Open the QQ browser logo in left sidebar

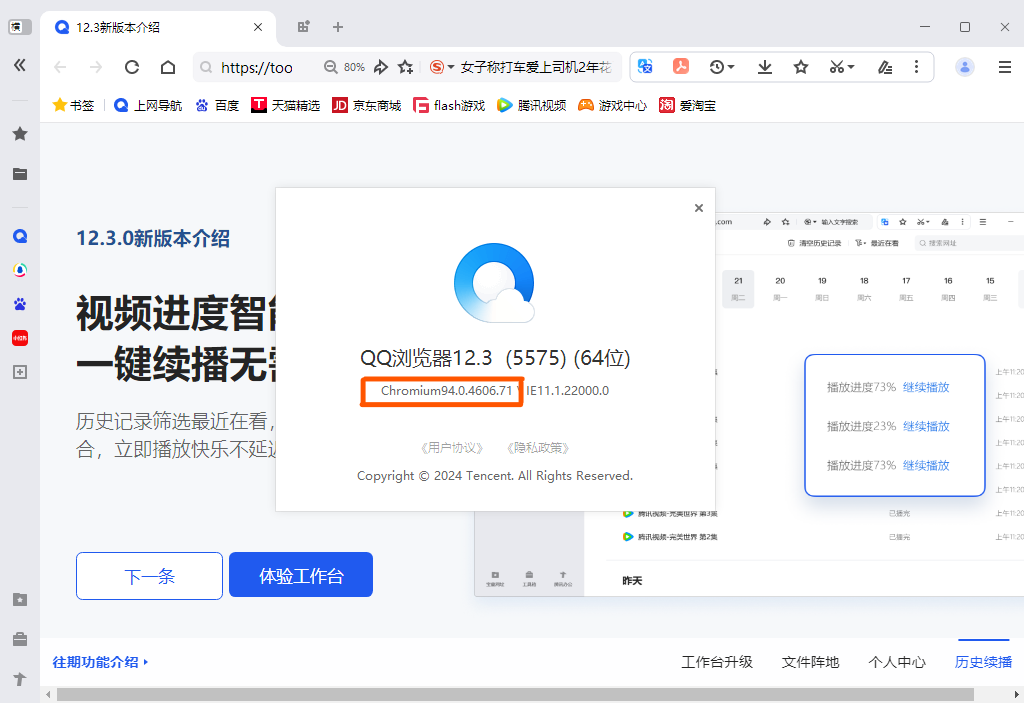20,236
